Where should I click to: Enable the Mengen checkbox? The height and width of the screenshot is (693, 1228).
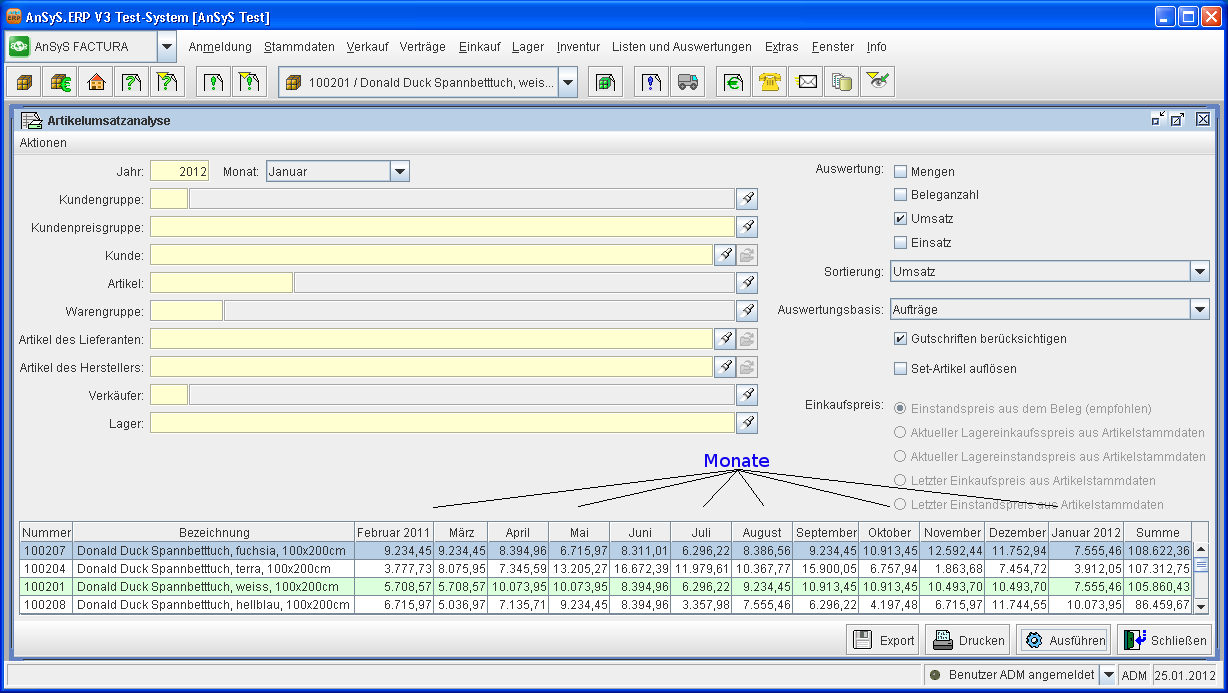coord(900,172)
